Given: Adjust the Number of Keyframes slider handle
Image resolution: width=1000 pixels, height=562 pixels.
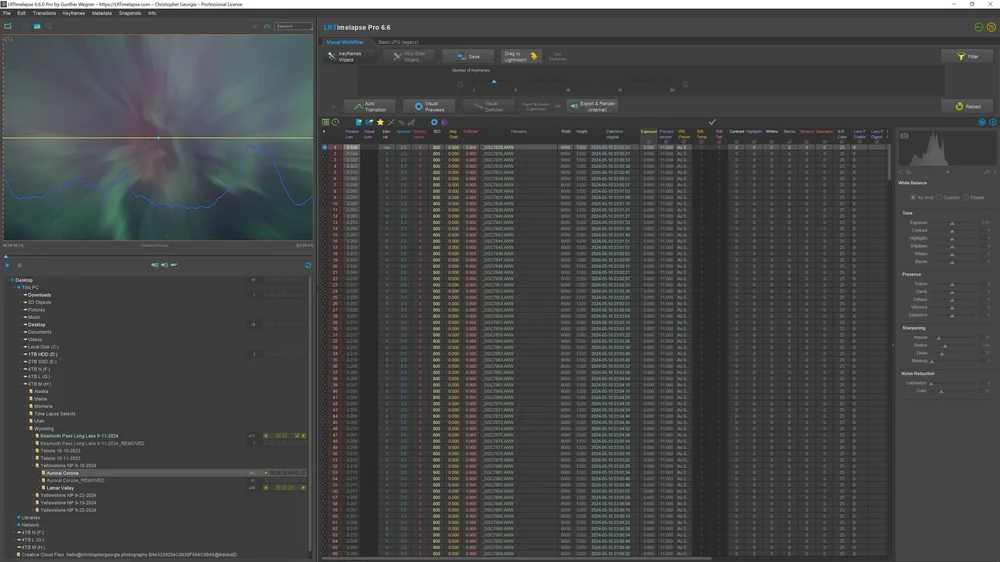Looking at the screenshot, I should tap(494, 82).
